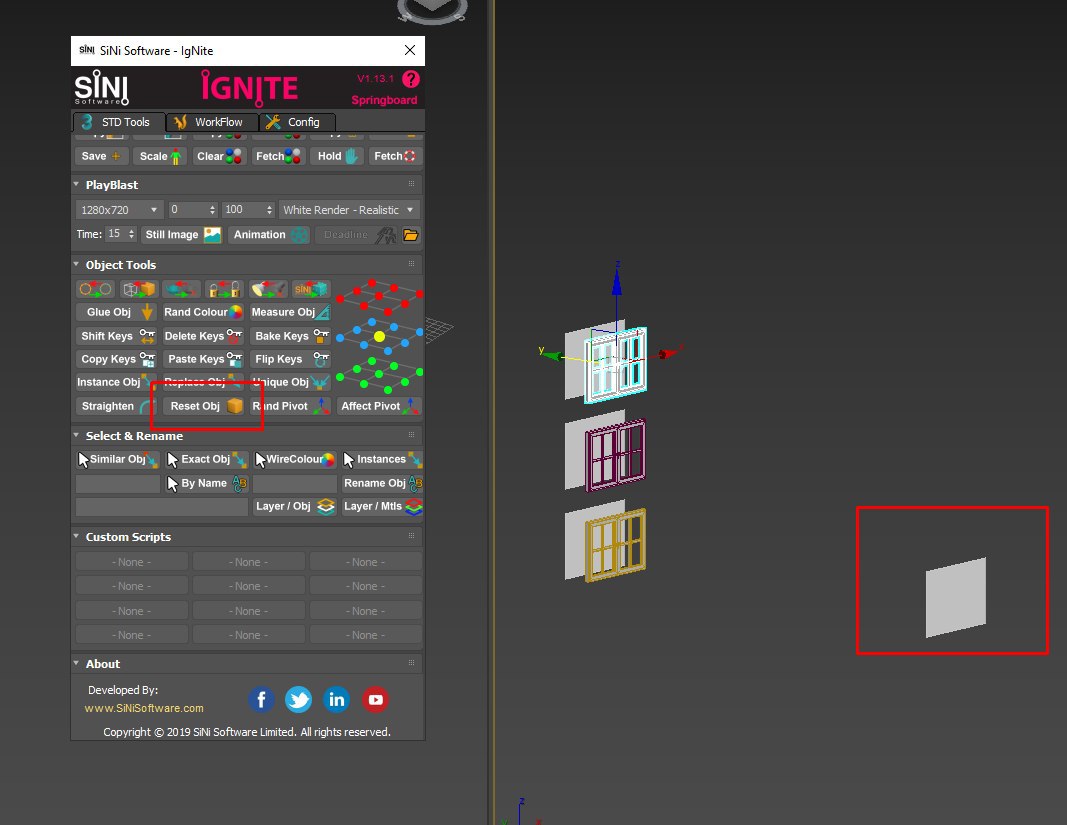Image resolution: width=1067 pixels, height=825 pixels.
Task: Open the 1280x720 resolution dropdown
Action: point(119,210)
